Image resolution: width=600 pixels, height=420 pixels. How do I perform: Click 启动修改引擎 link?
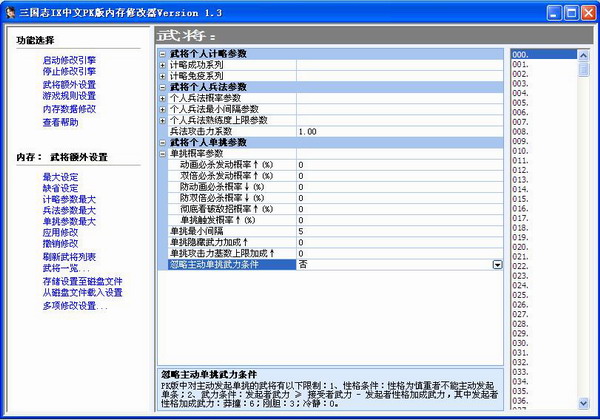click(x=69, y=60)
